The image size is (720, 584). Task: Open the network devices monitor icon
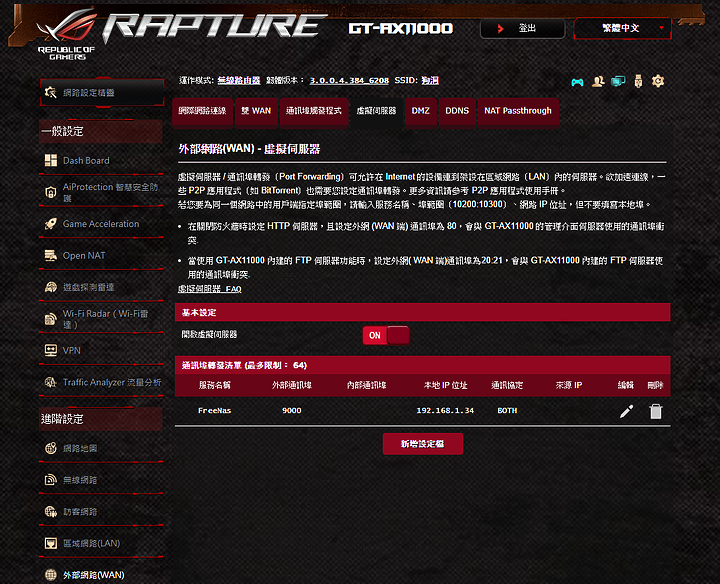pos(618,82)
